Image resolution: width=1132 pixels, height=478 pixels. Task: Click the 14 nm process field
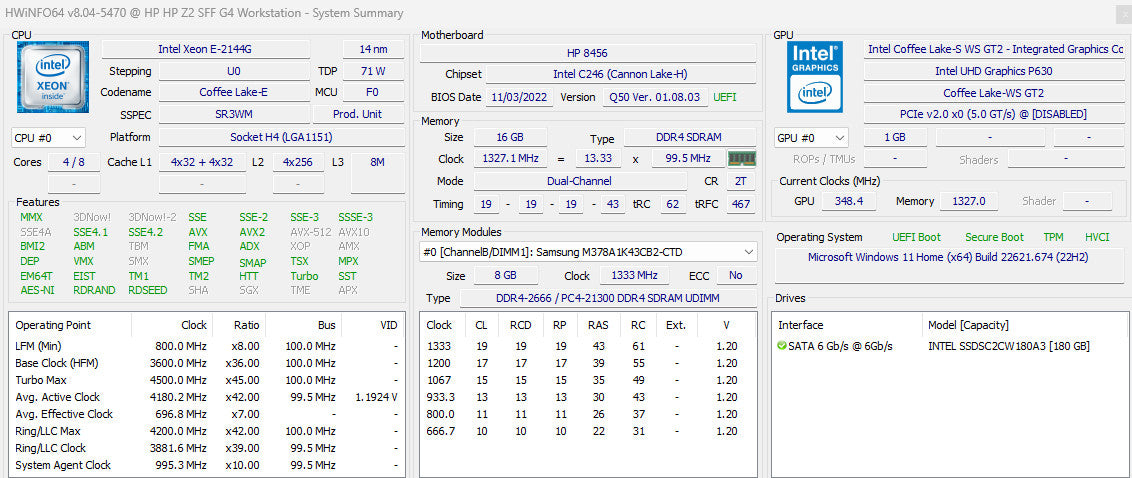[x=373, y=49]
